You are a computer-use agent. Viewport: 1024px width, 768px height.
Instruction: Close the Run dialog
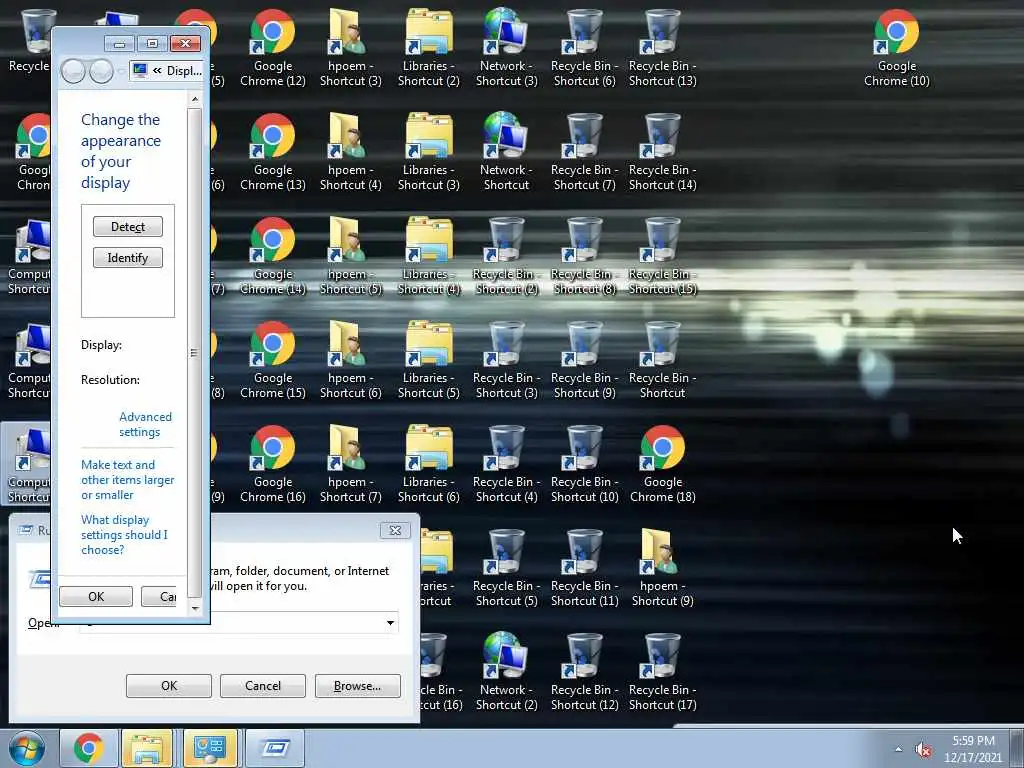point(395,530)
